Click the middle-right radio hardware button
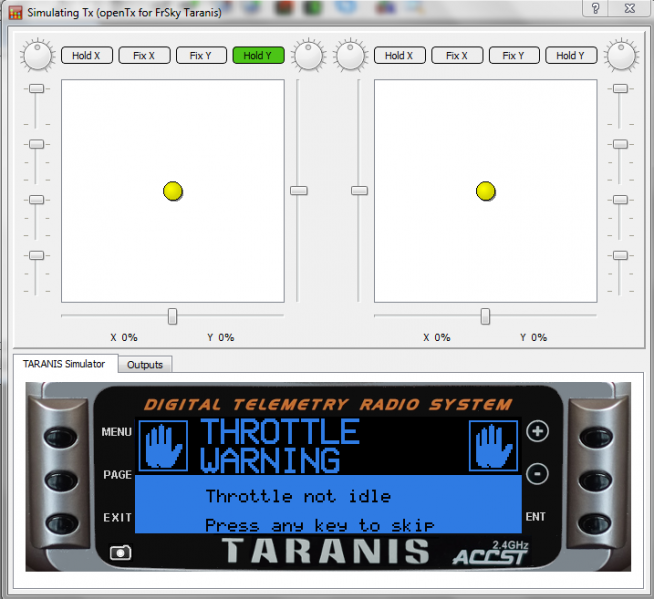Screen dimensions: 654x599 595,480
